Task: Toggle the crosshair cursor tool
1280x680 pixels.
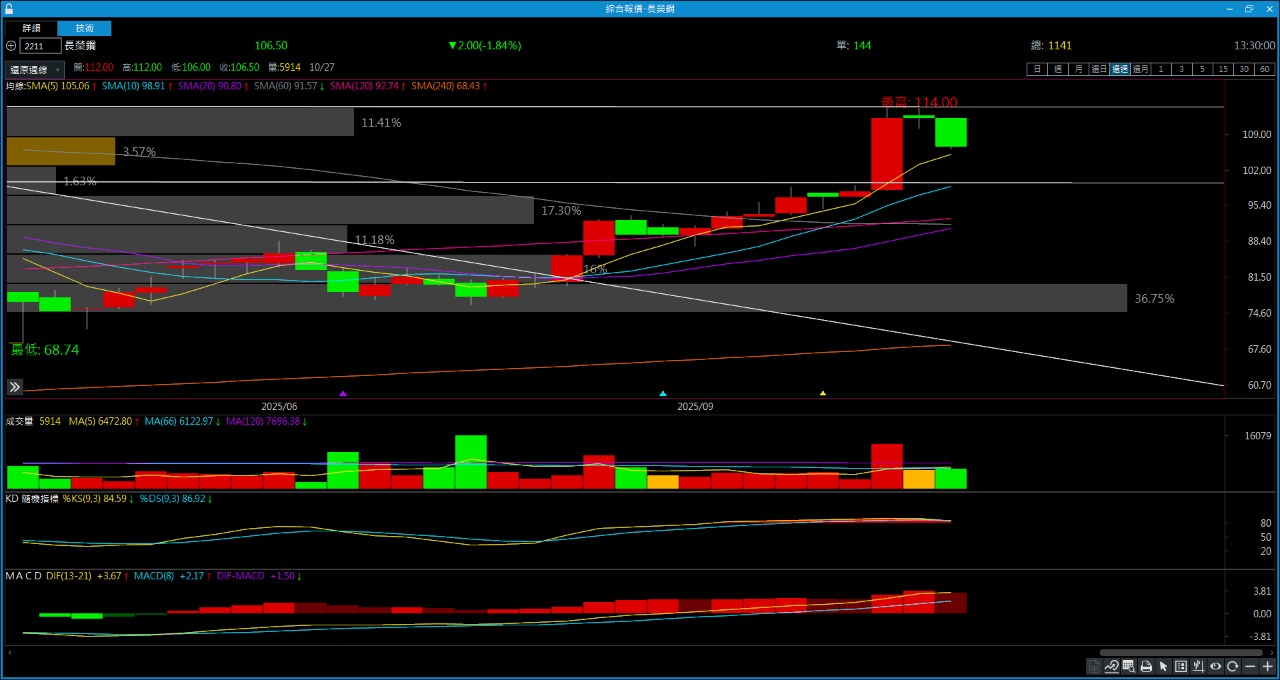Action: 1198,666
